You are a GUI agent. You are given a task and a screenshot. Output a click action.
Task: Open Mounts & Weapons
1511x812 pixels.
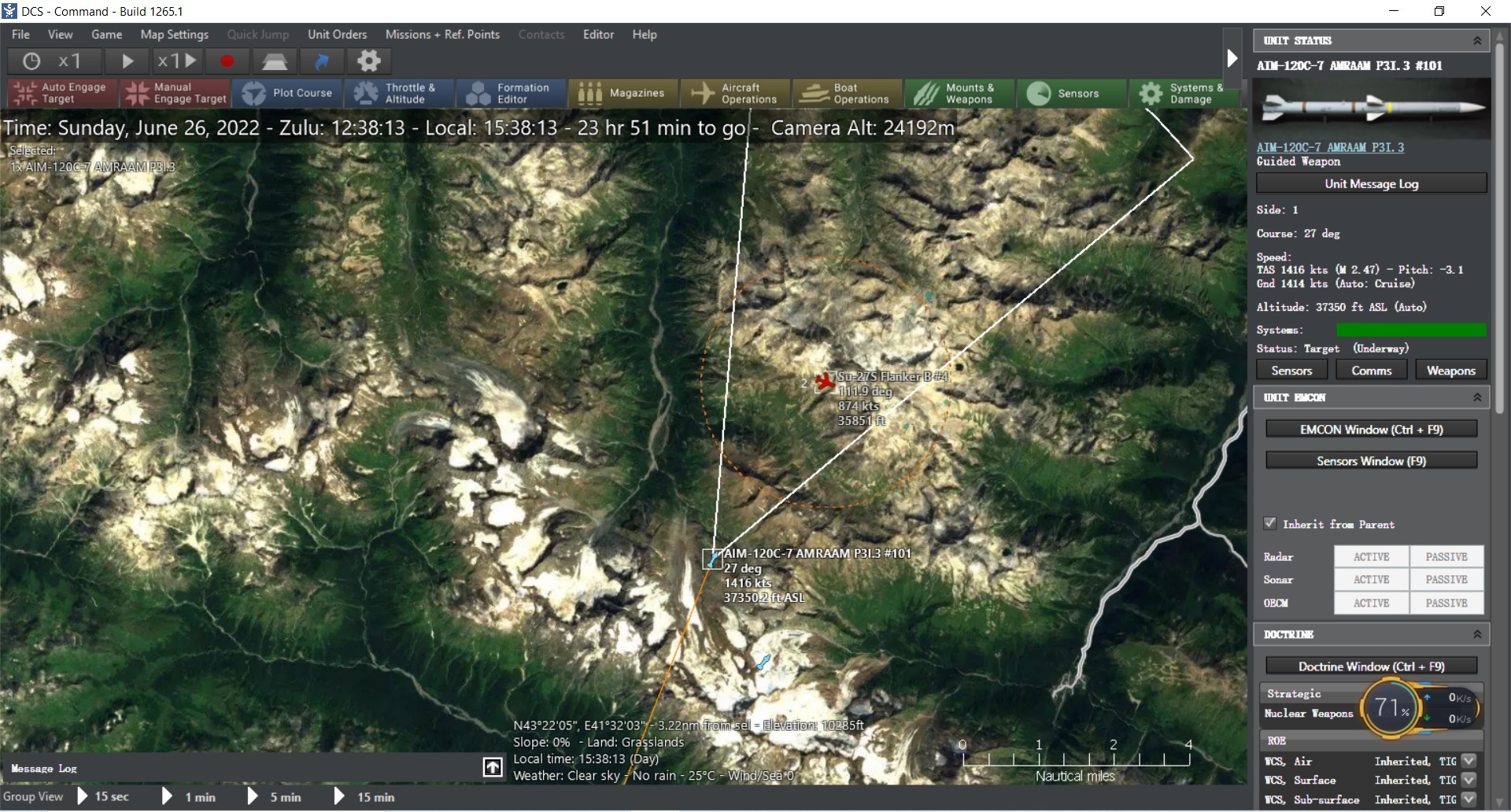click(960, 93)
